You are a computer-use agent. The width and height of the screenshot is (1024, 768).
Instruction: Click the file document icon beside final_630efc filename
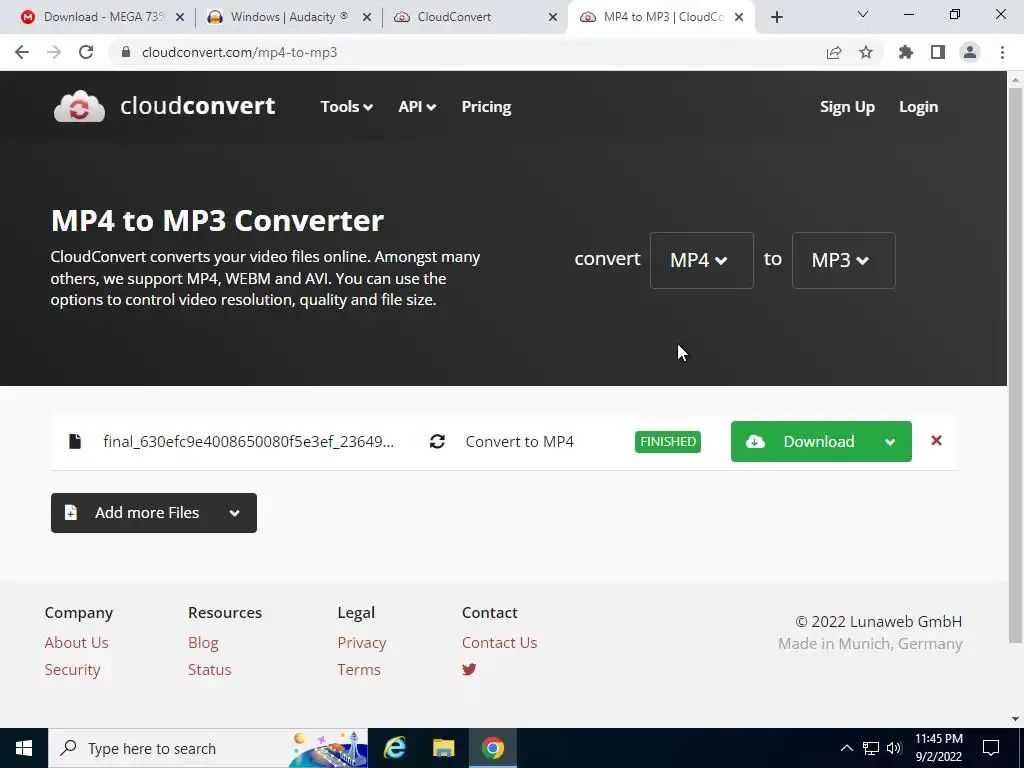click(75, 441)
